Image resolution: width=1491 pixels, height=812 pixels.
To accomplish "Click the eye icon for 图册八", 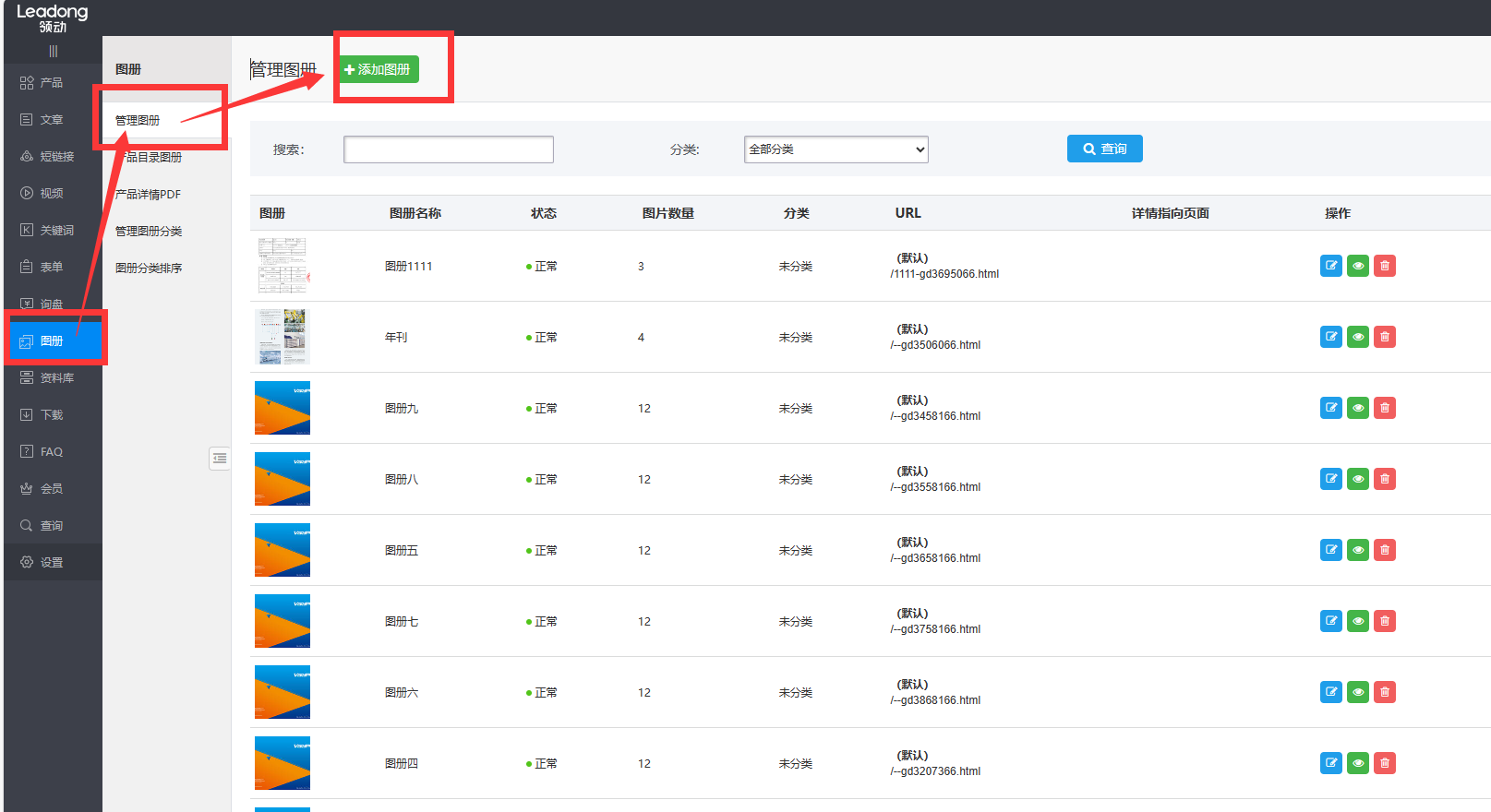I will (1357, 479).
